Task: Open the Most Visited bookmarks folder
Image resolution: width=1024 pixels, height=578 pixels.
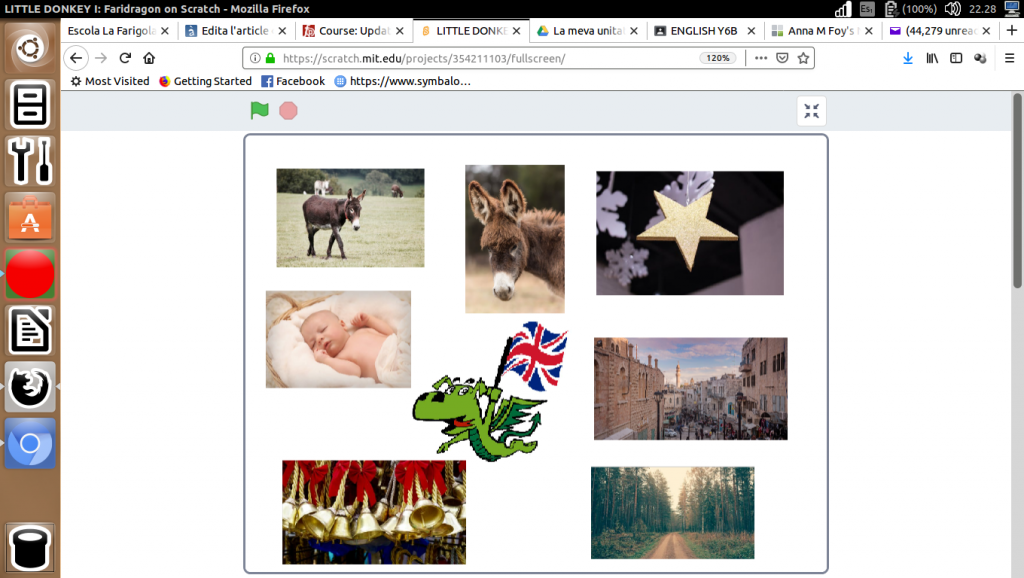Action: [109, 81]
